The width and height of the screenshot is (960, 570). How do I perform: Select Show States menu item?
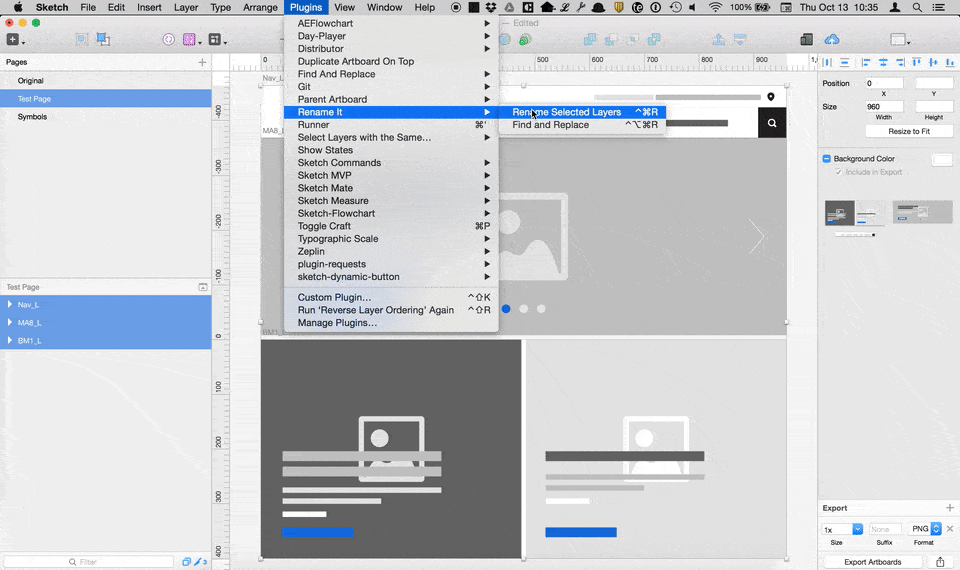click(391, 150)
